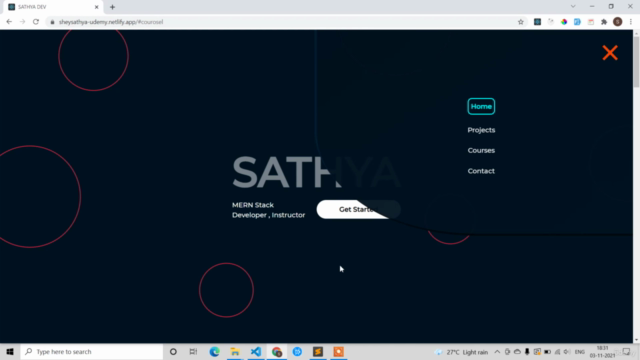
Task: Open the Chrome profile avatar
Action: [x=618, y=22]
